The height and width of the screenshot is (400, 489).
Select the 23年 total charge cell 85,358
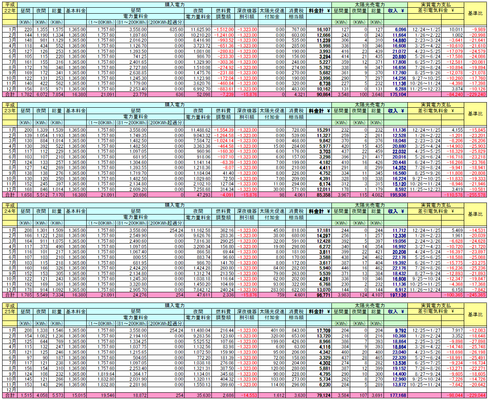tap(319, 195)
